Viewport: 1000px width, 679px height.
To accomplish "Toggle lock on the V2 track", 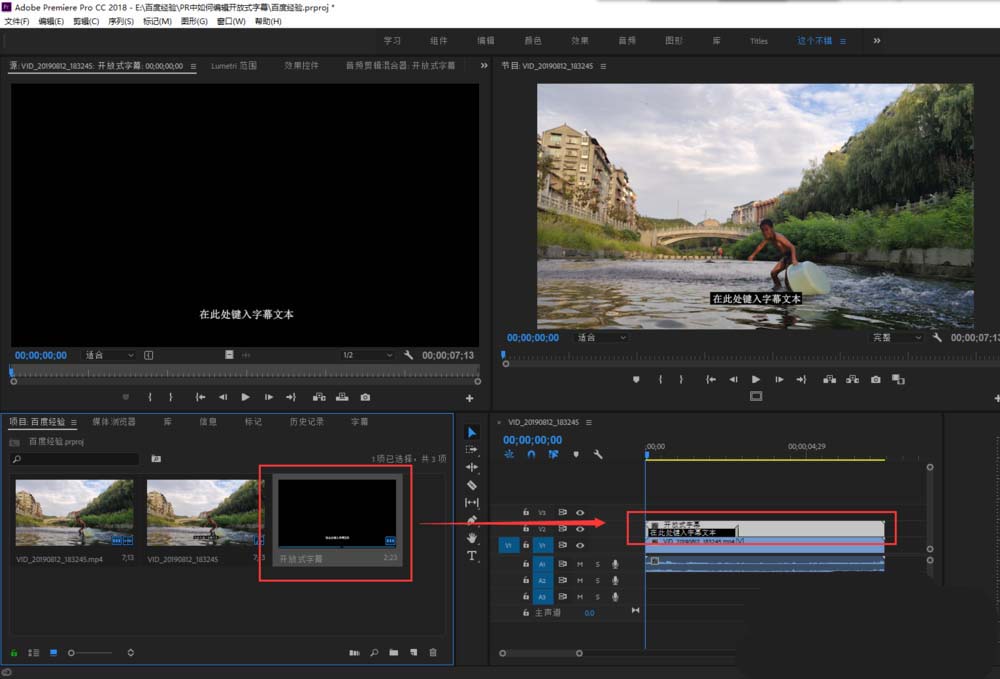I will pyautogui.click(x=526, y=528).
